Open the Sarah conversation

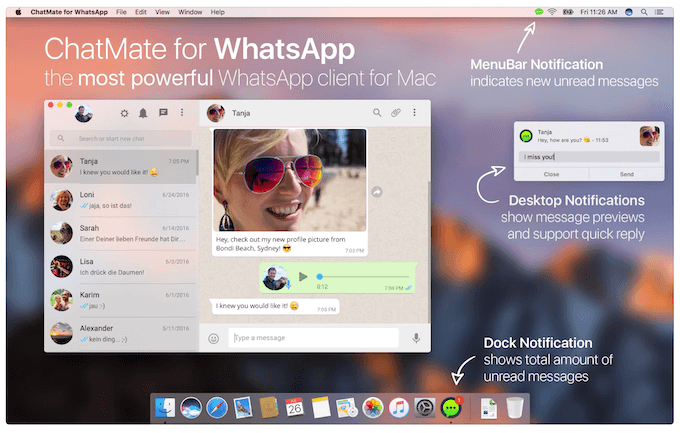tap(121, 233)
